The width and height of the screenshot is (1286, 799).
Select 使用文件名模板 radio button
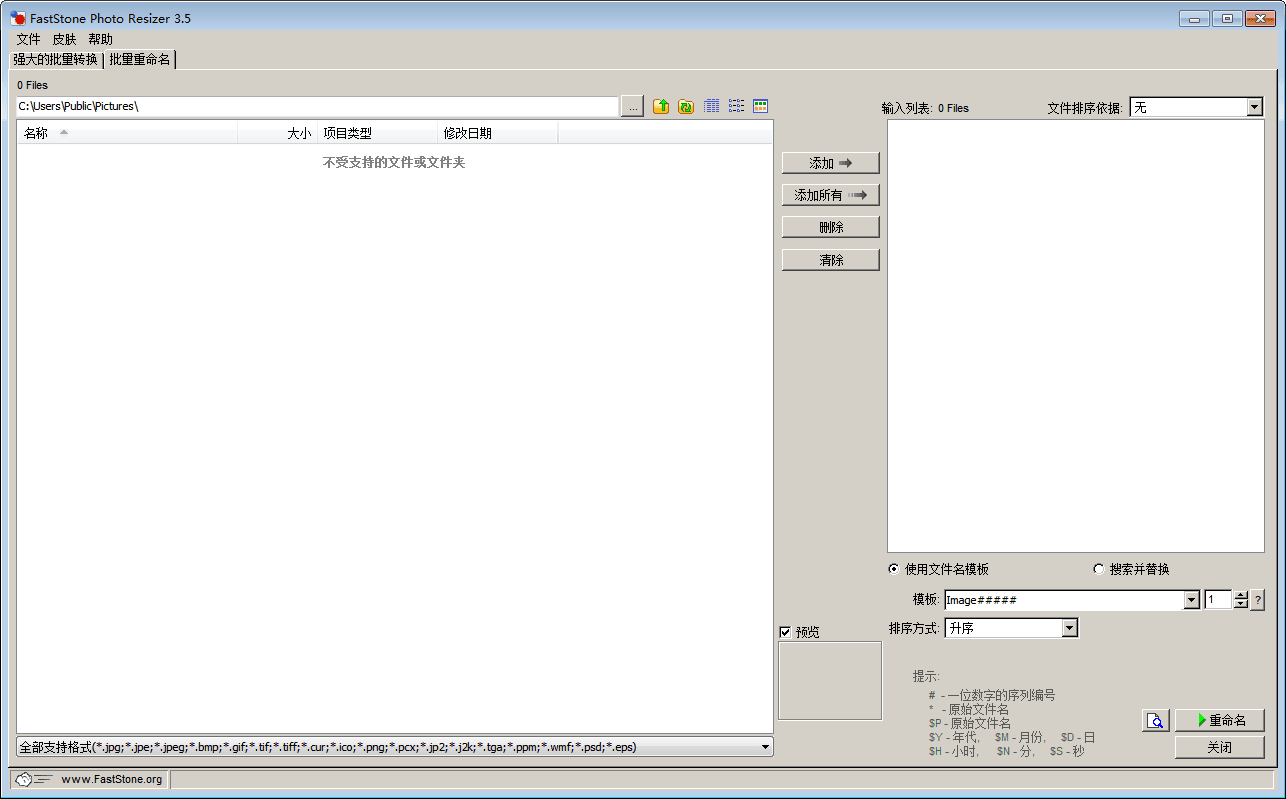click(894, 569)
